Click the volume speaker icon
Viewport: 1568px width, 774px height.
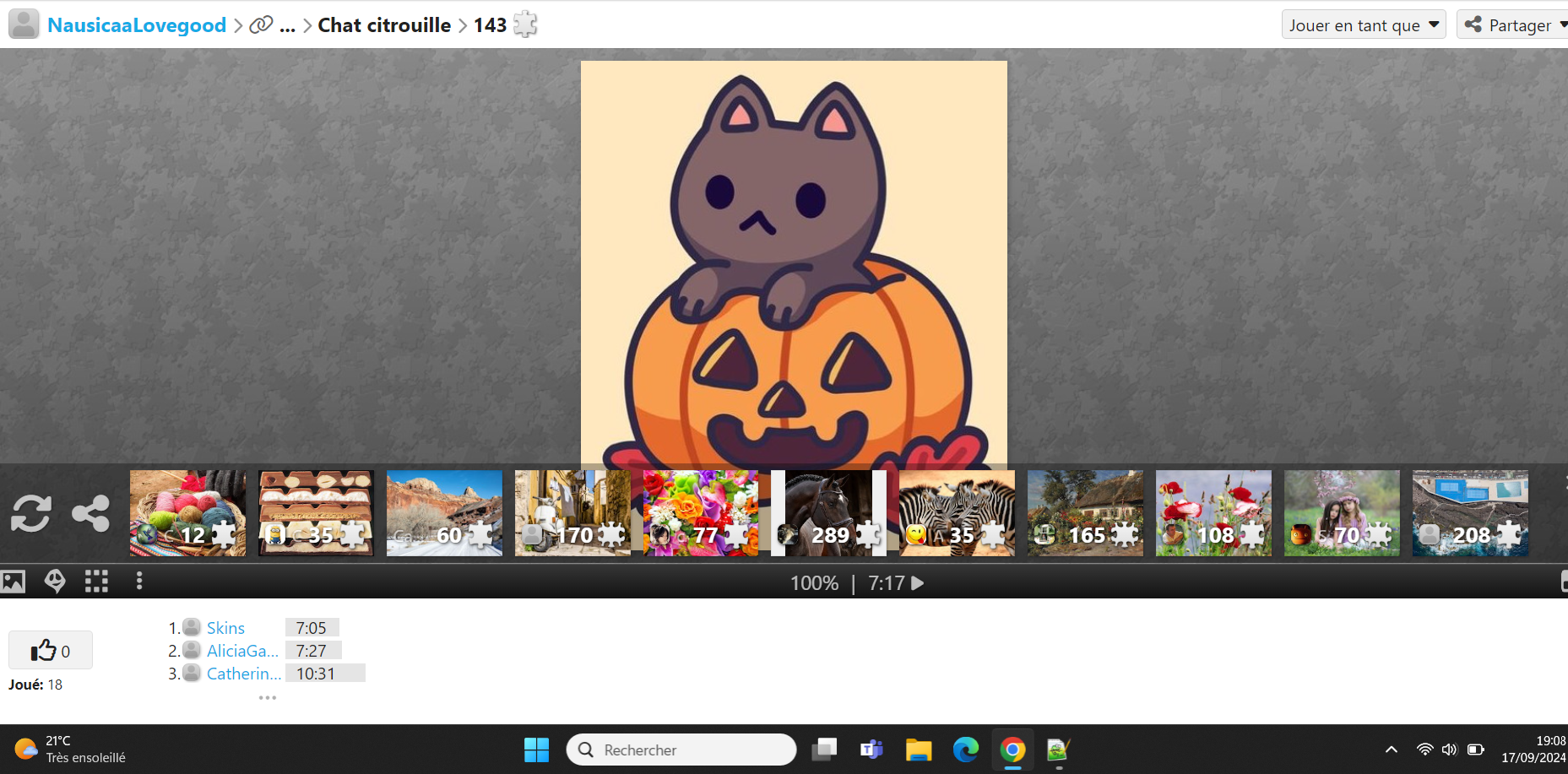tap(1450, 750)
